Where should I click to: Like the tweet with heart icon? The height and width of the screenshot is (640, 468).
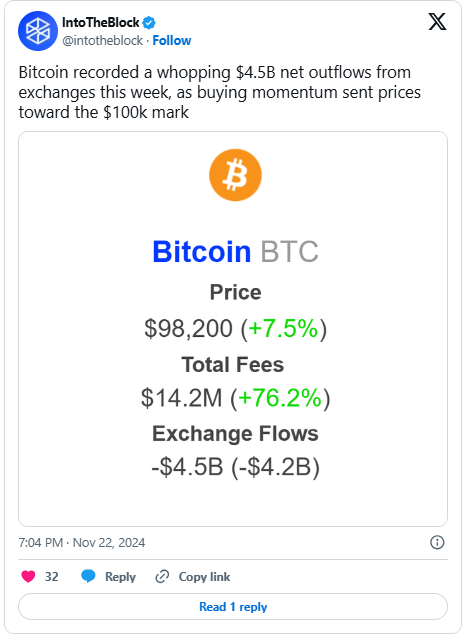pyautogui.click(x=28, y=577)
